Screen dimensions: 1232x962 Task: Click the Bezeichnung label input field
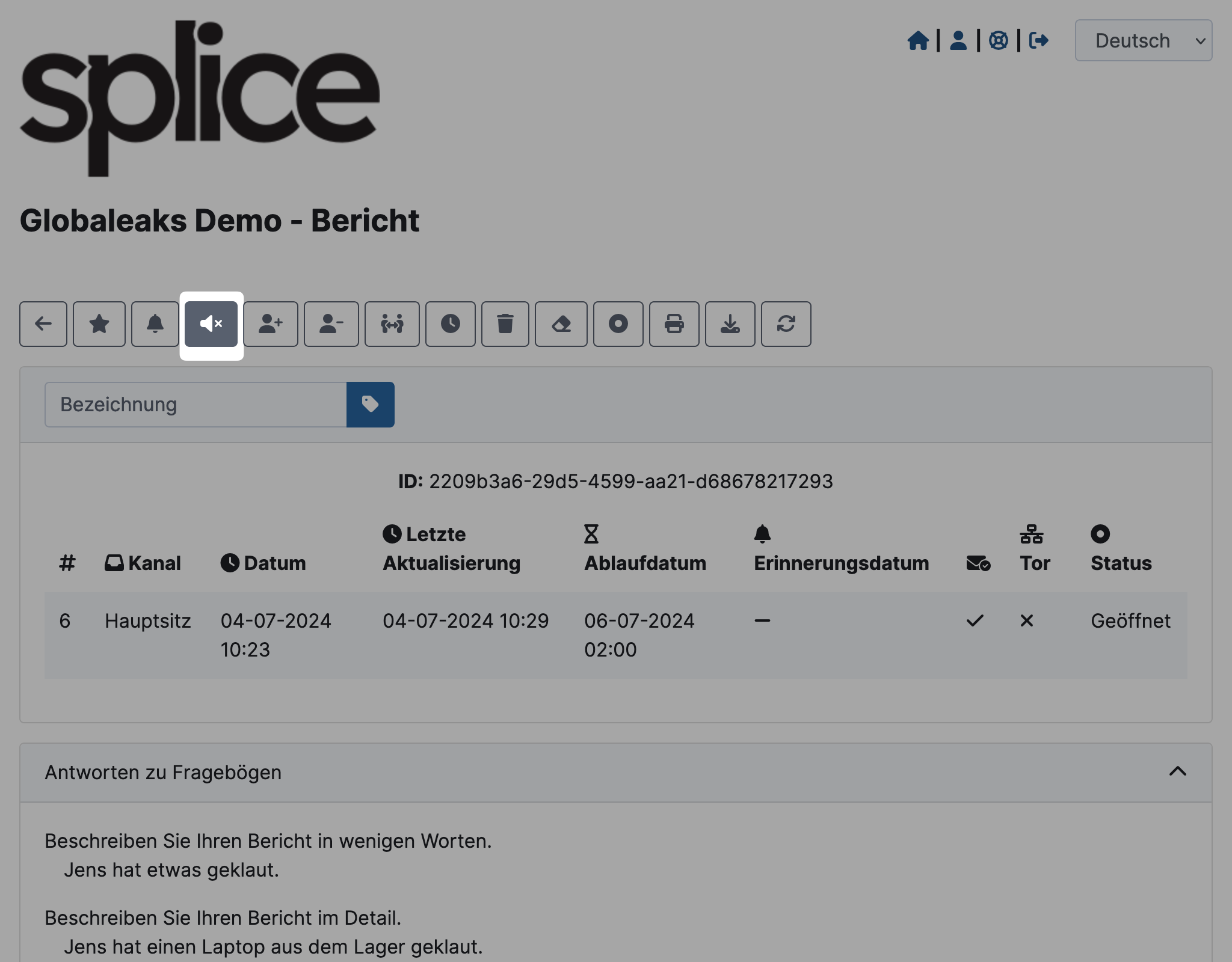196,404
